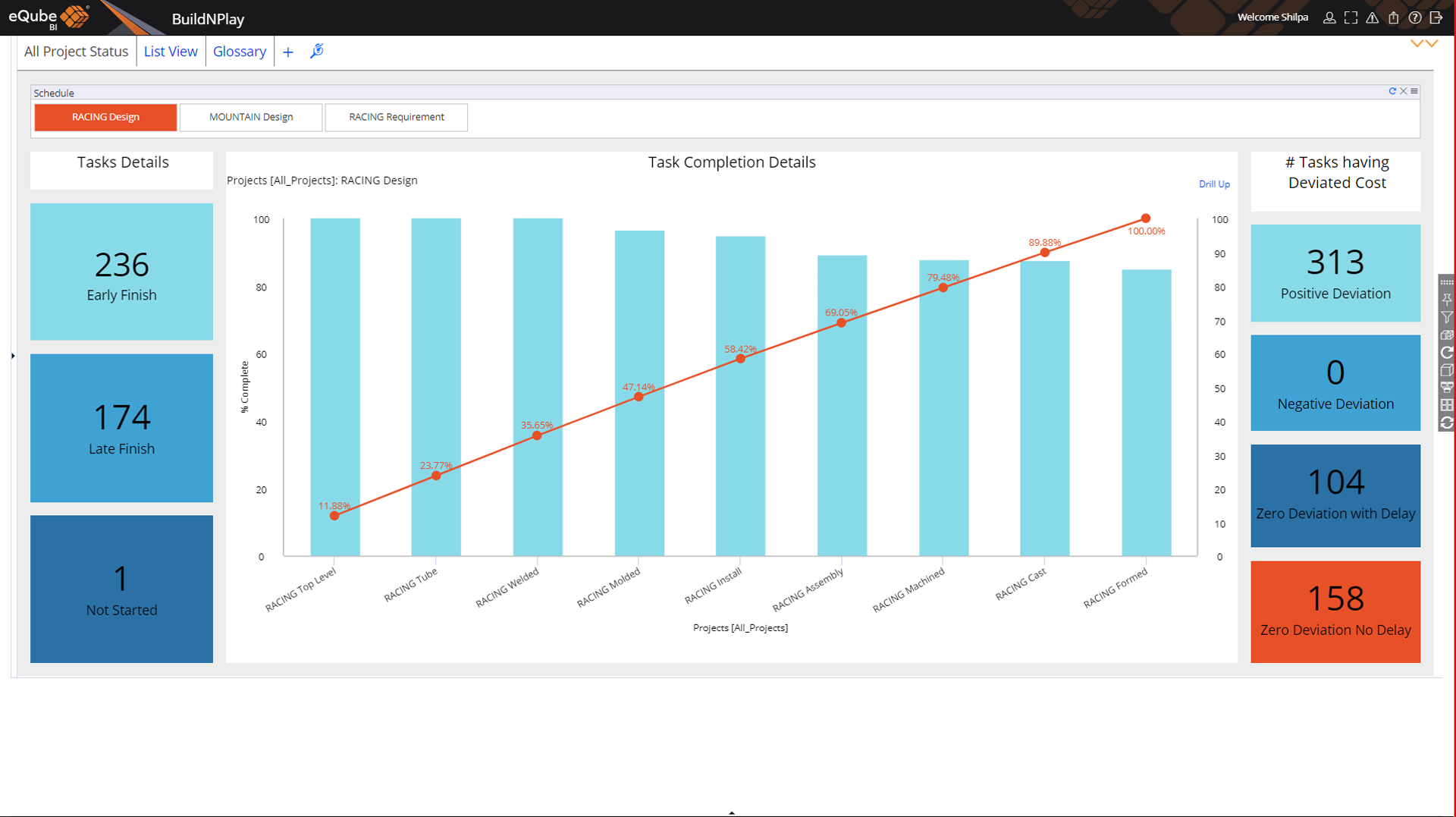The image size is (1456, 817).
Task: Click the eQube BI logo
Action: (x=49, y=17)
